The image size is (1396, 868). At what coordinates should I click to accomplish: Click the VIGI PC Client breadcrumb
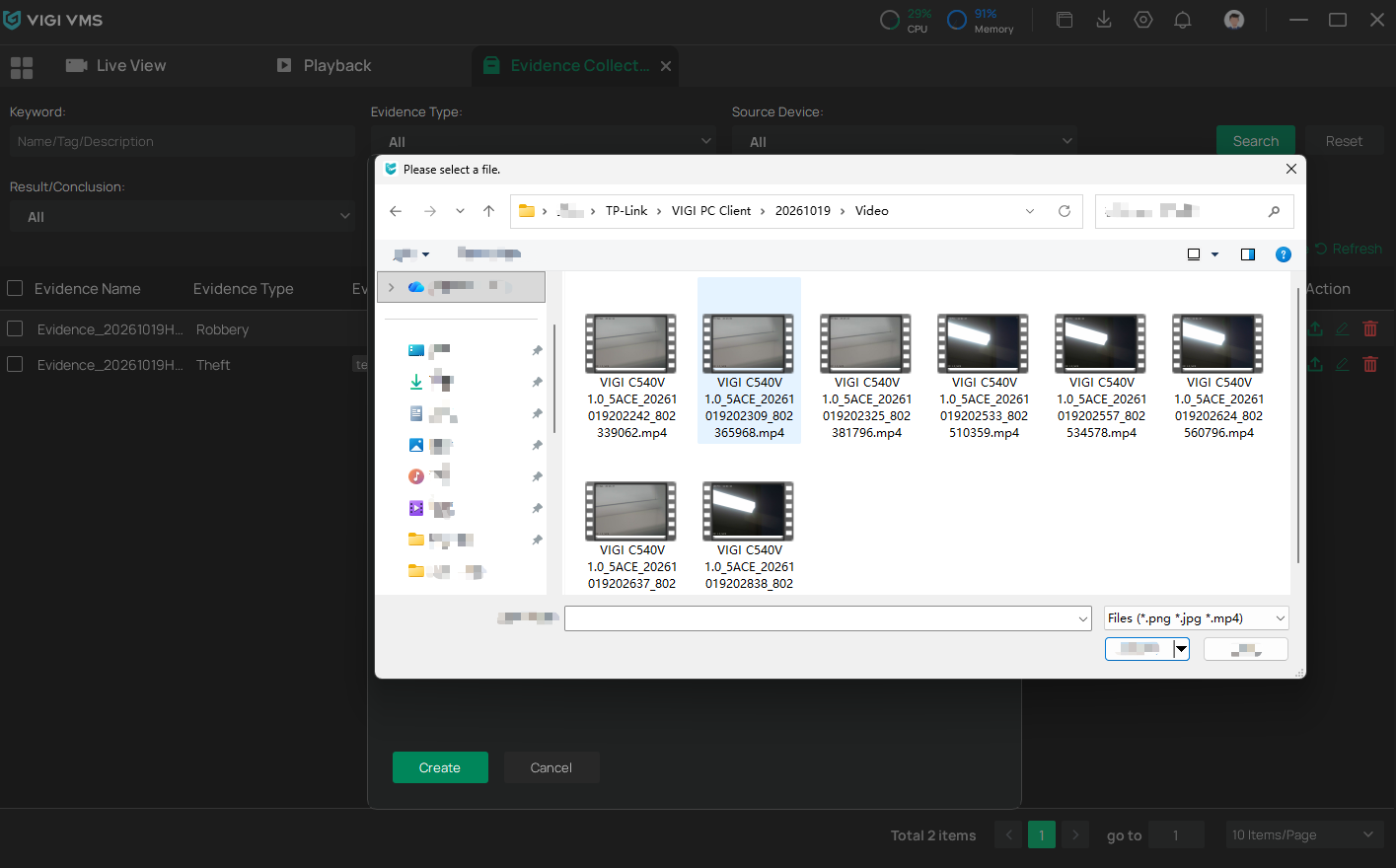pyautogui.click(x=711, y=211)
